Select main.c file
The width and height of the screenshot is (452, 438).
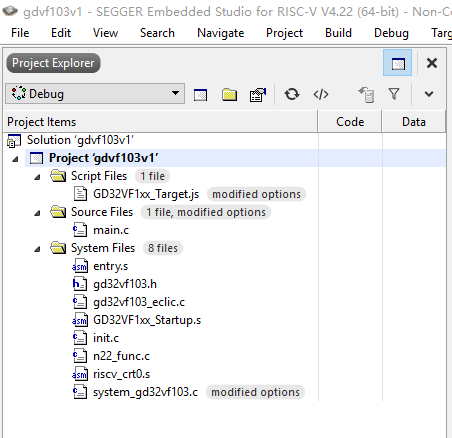(x=111, y=230)
